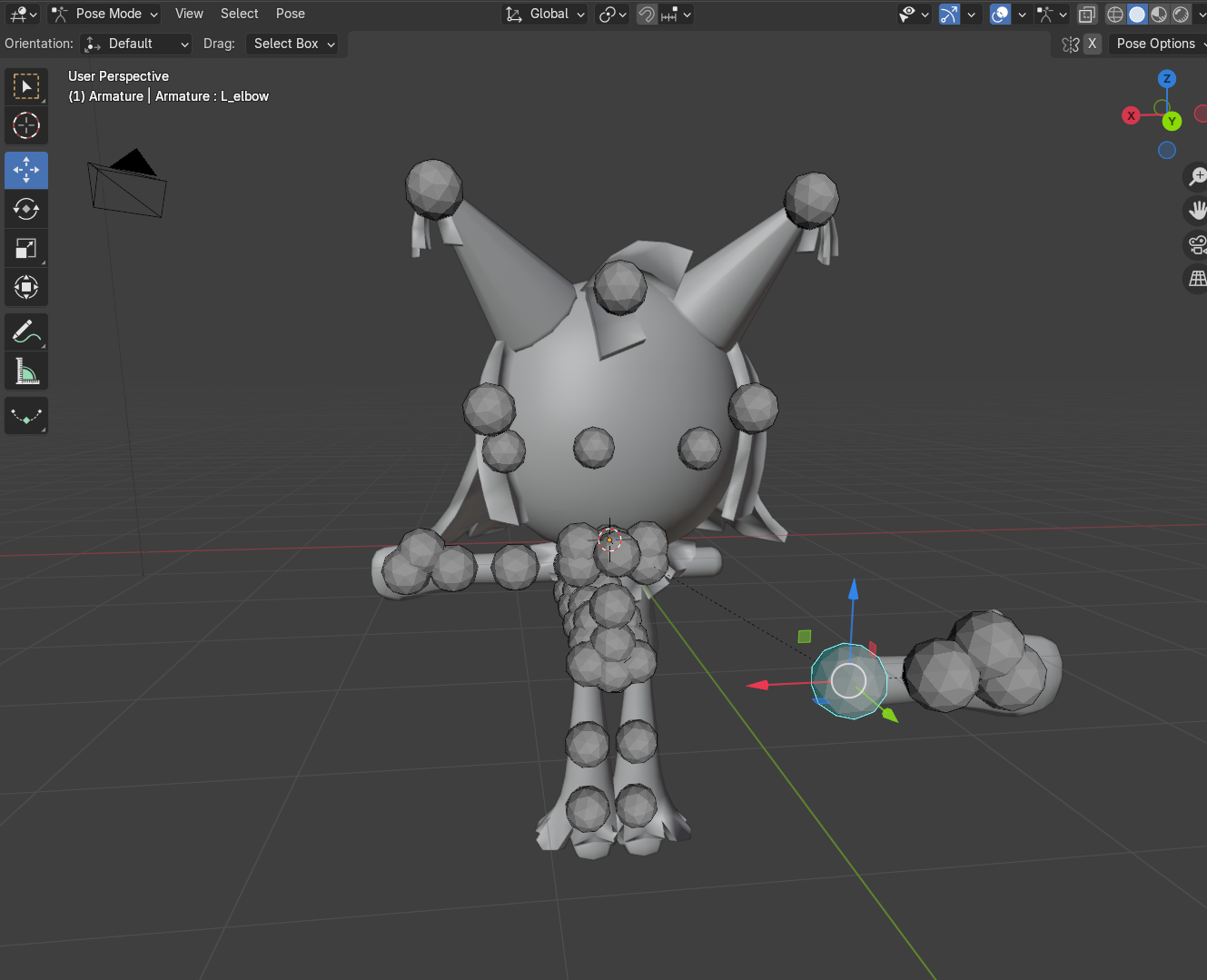Viewport: 1207px width, 980px height.
Task: Click the red X move arrow on elbow
Action: [757, 685]
